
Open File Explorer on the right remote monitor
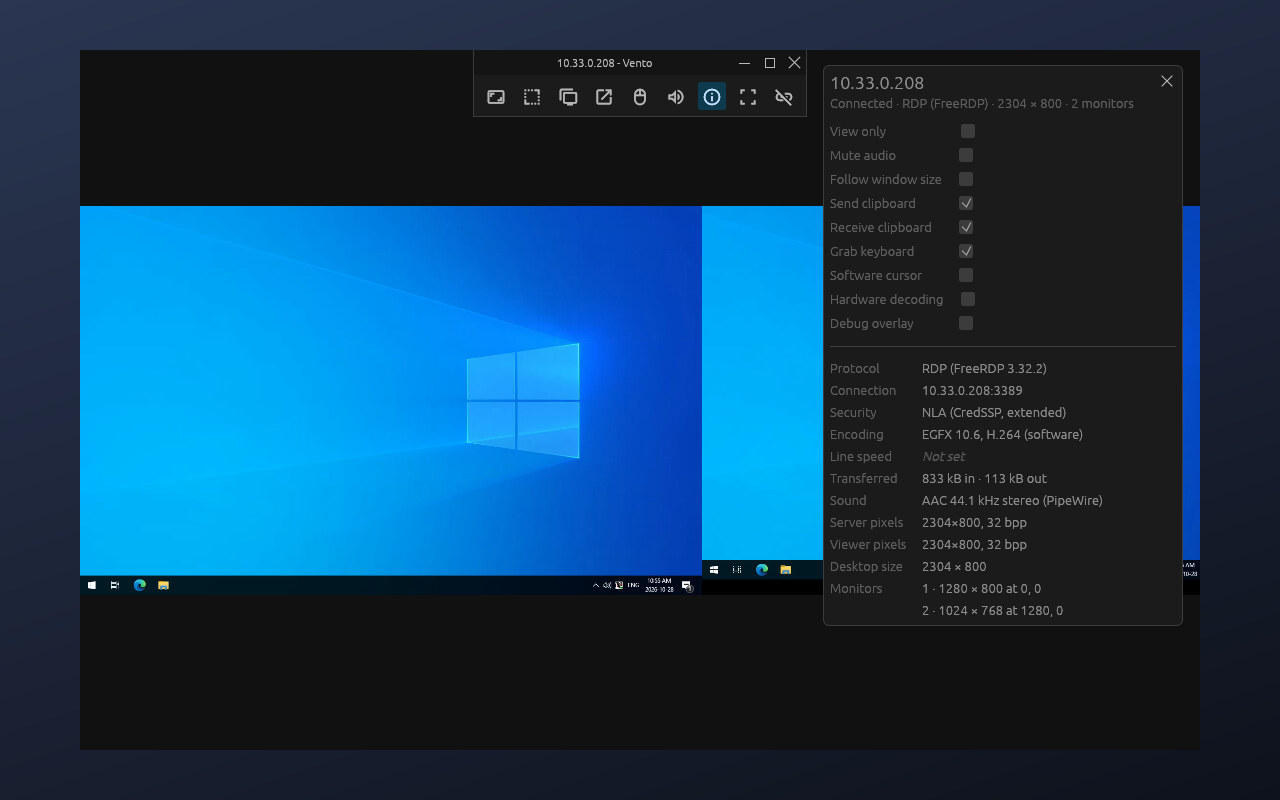click(786, 570)
